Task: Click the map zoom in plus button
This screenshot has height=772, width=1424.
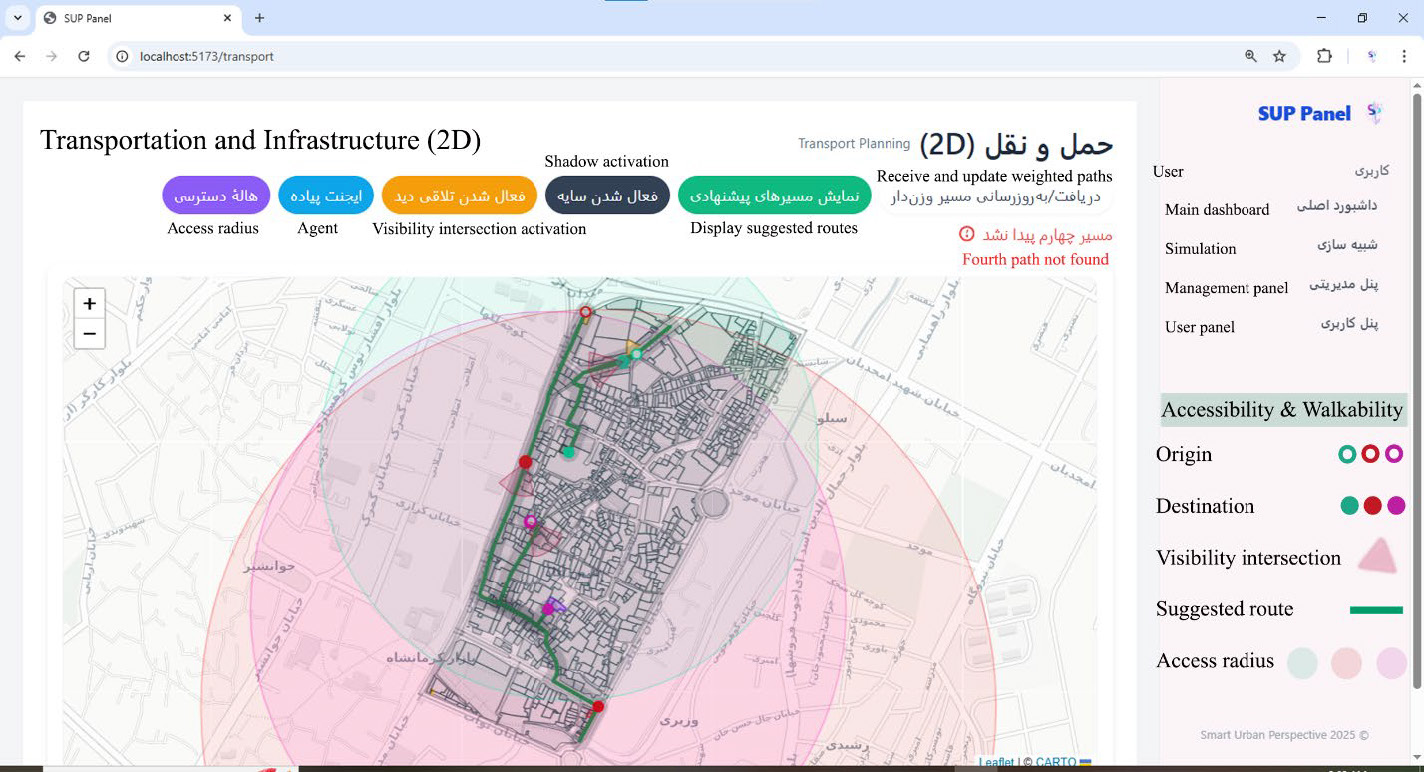Action: pyautogui.click(x=89, y=304)
